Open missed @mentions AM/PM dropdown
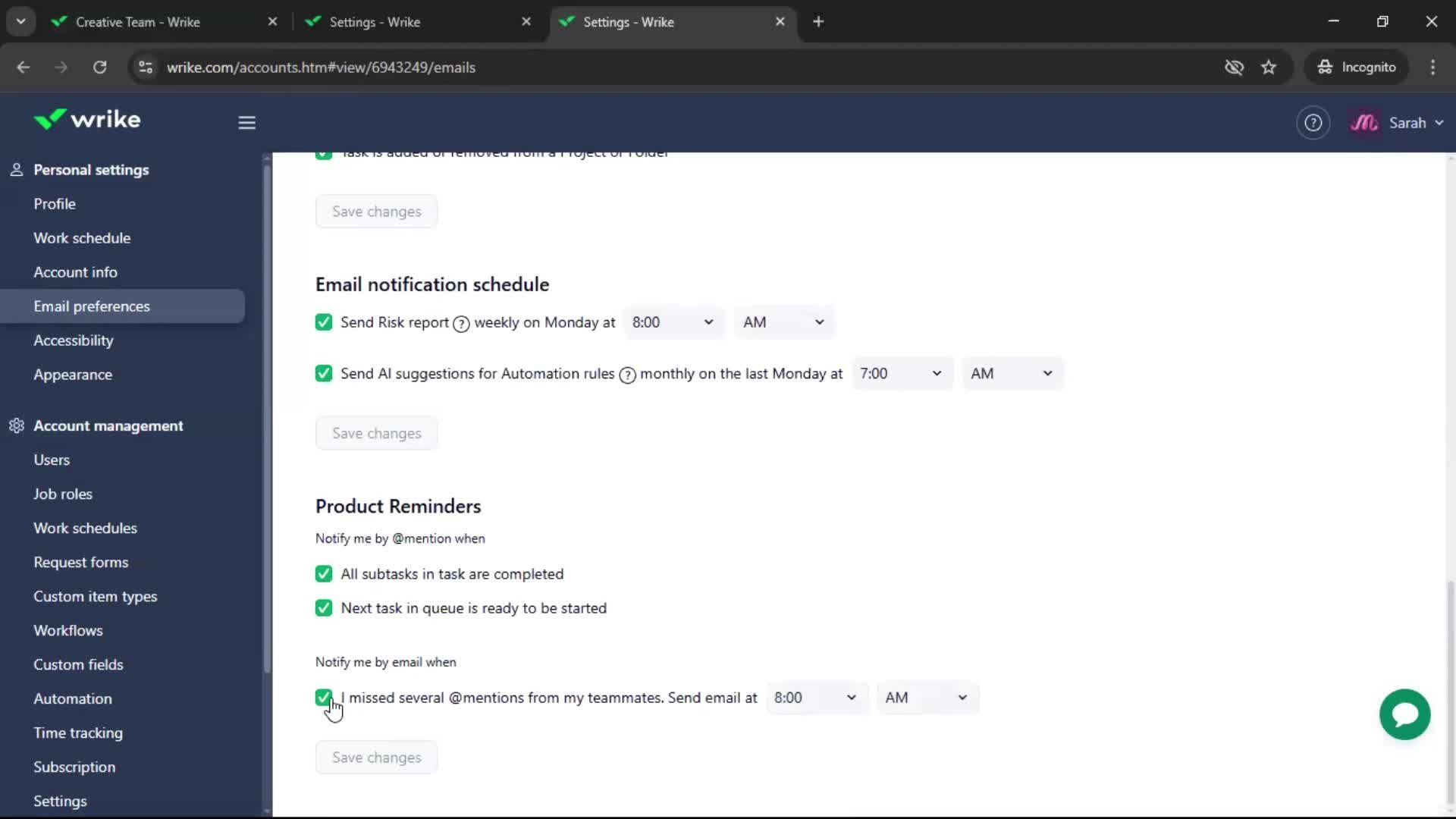Image resolution: width=1456 pixels, height=819 pixels. click(x=927, y=698)
